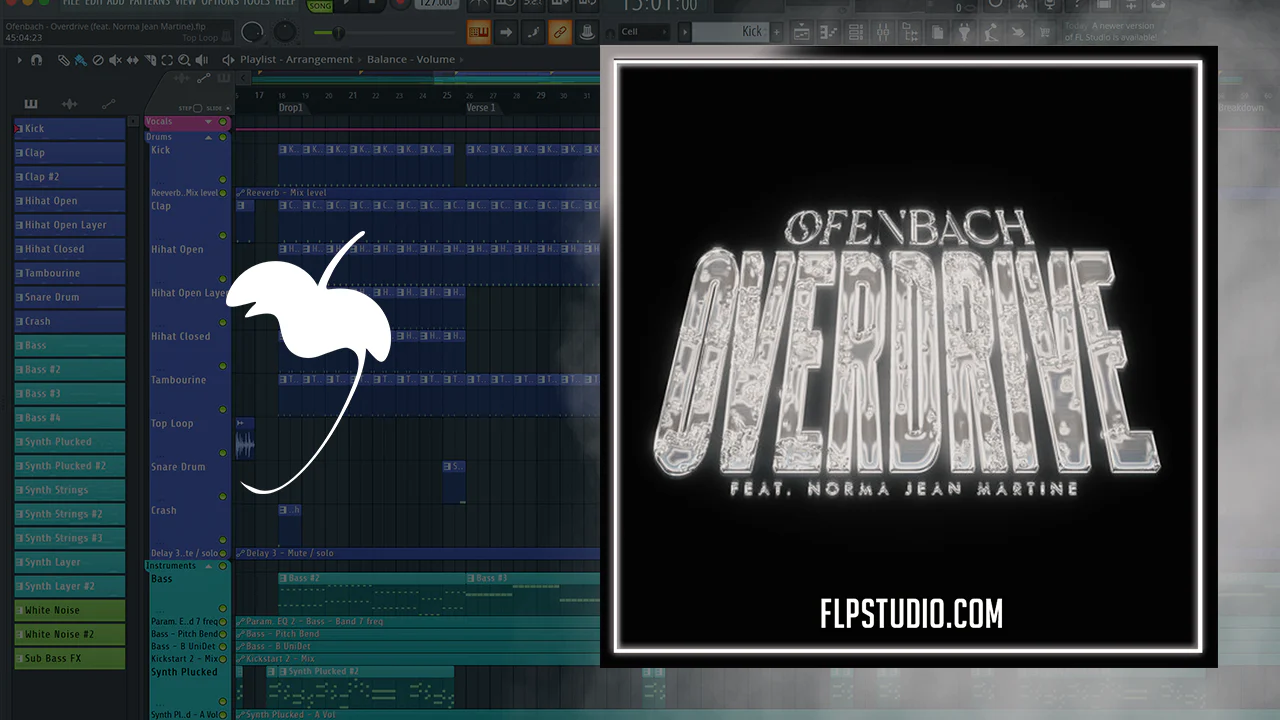Viewport: 1280px width, 720px height.
Task: Select the playlist Playback speaker tool
Action: pyautogui.click(x=202, y=60)
